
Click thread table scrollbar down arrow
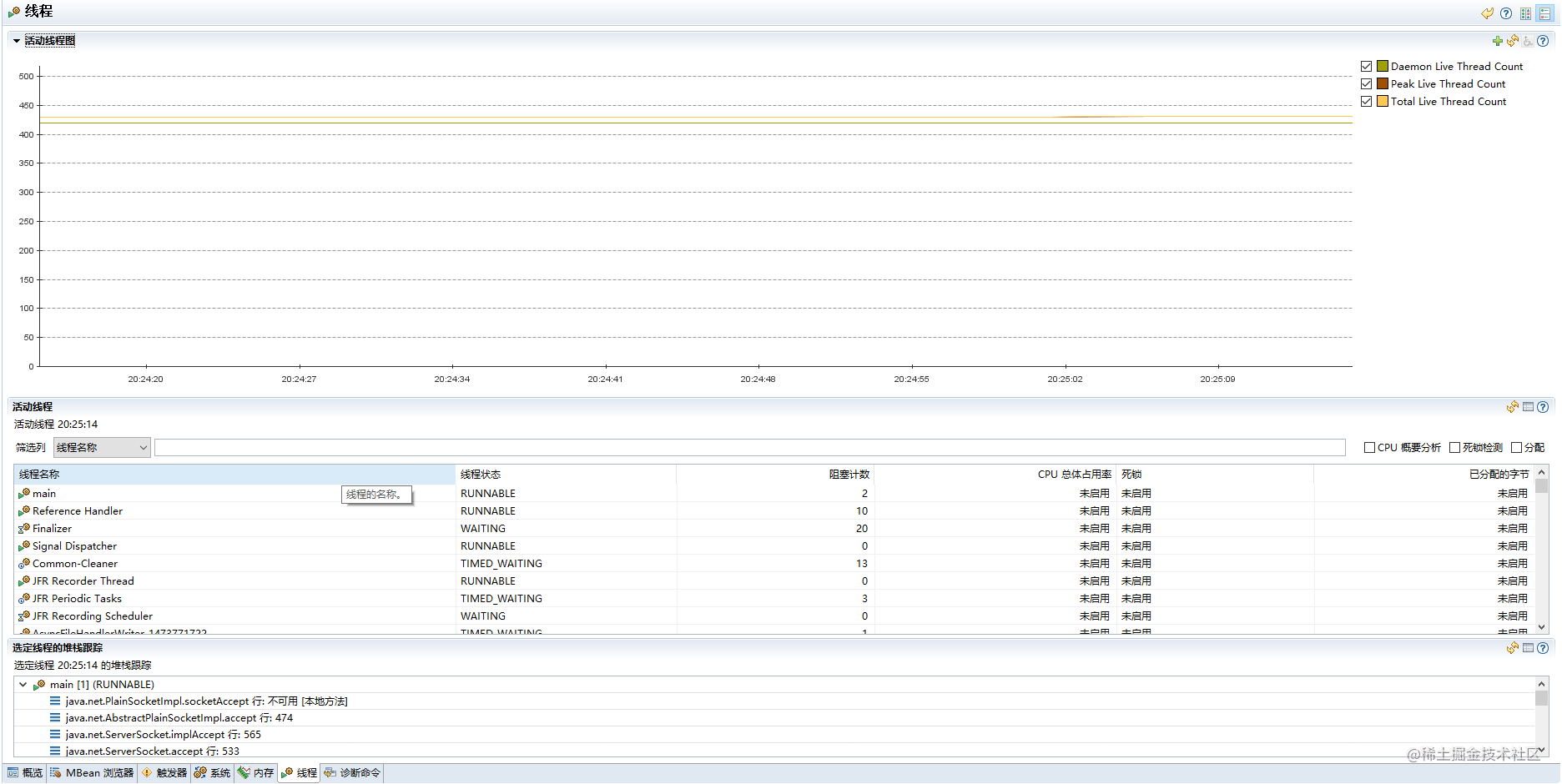(x=1541, y=627)
